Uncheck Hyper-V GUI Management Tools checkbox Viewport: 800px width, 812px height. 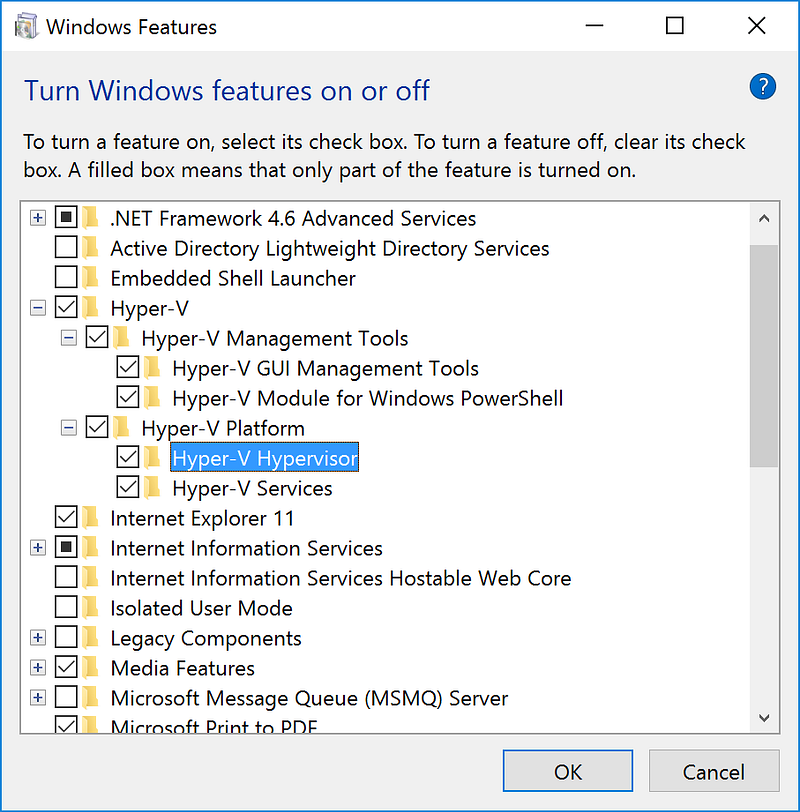coord(127,368)
